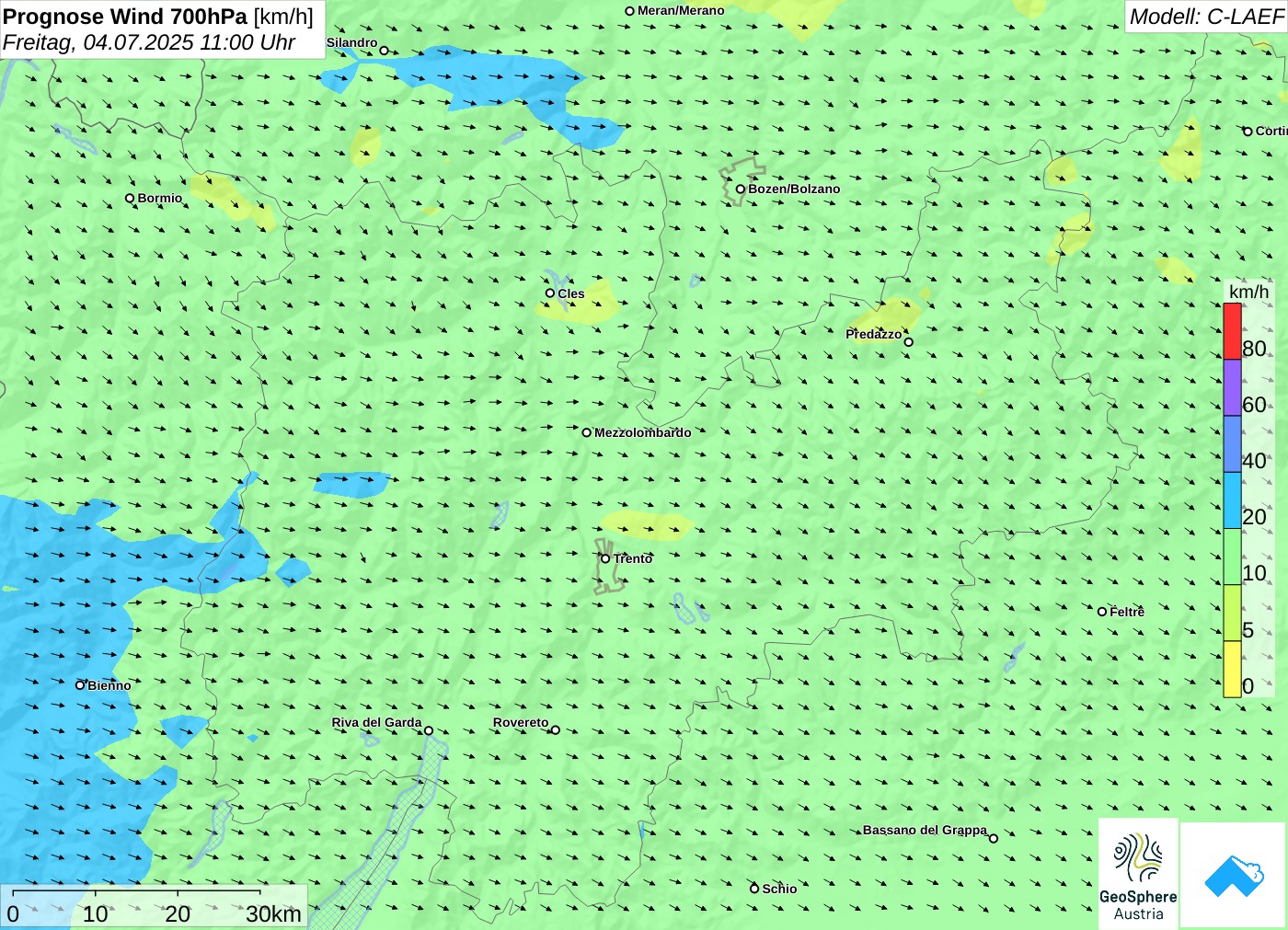Click the Bormio location marker
The width and height of the screenshot is (1288, 930).
tap(130, 199)
